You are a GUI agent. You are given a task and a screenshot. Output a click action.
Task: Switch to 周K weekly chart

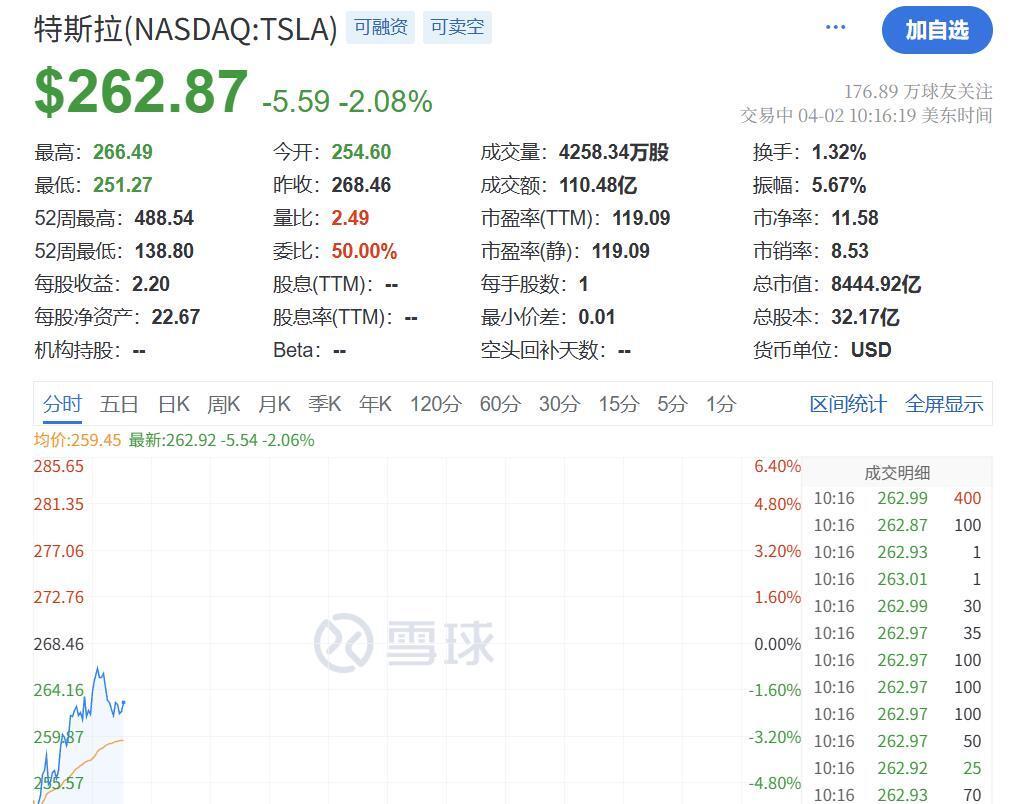(223, 404)
